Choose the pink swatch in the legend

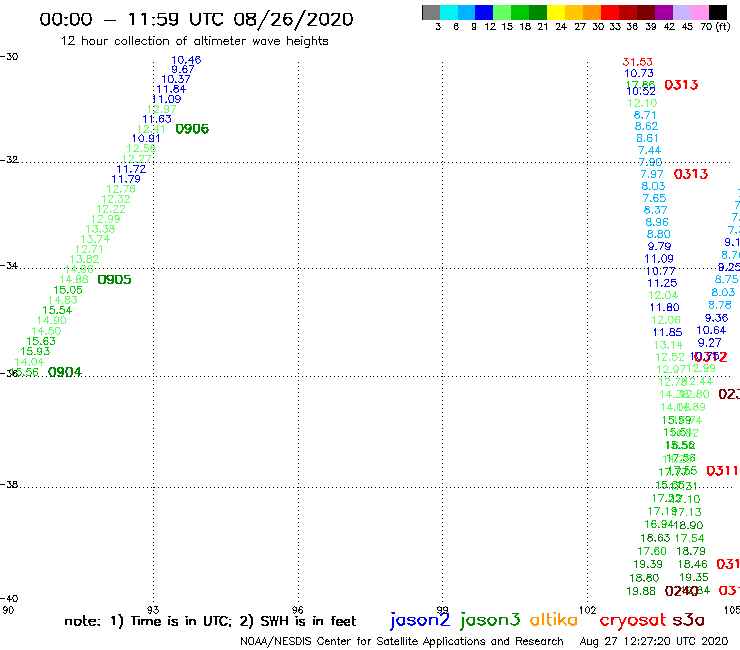click(700, 12)
